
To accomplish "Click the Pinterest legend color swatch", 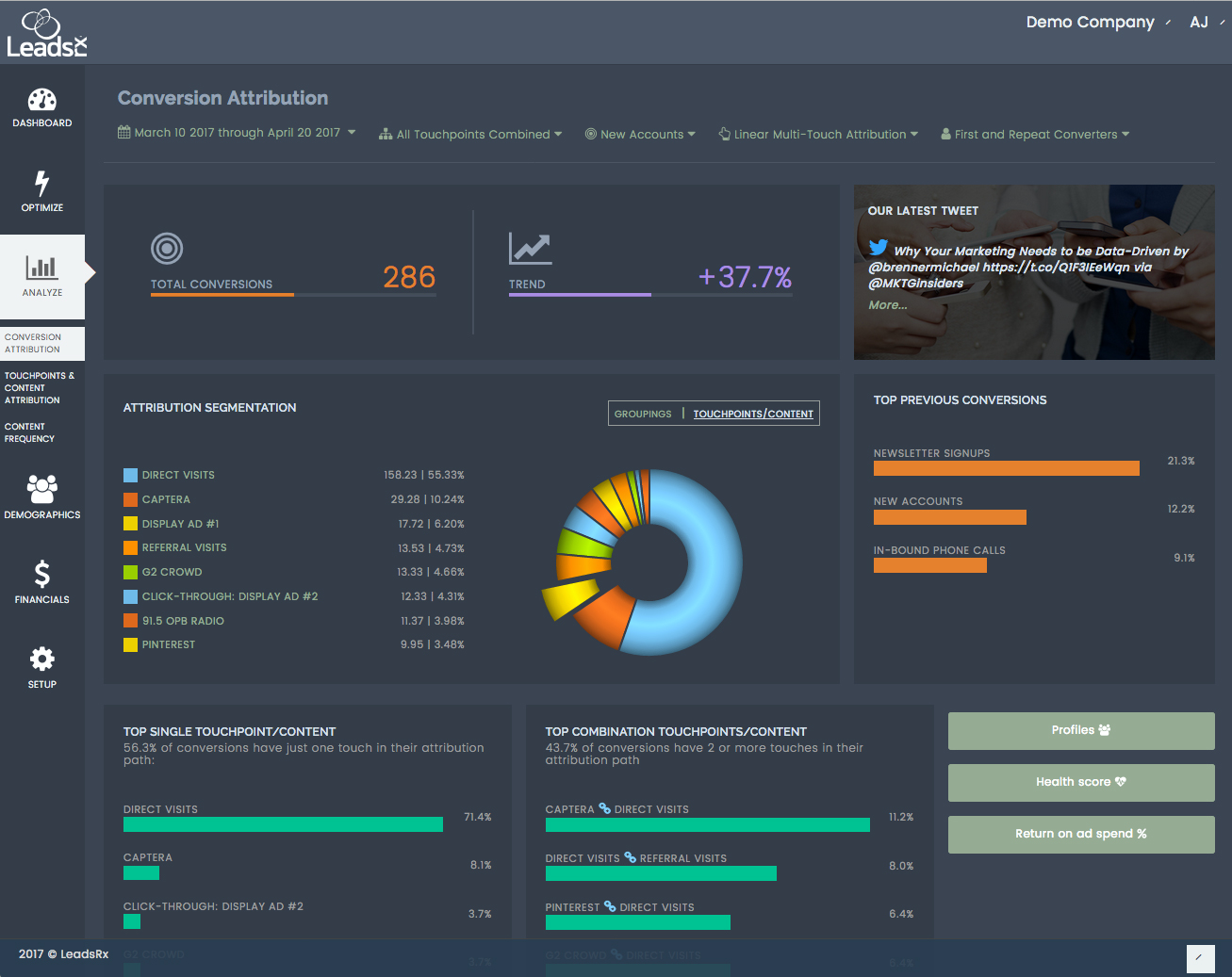I will click(130, 644).
